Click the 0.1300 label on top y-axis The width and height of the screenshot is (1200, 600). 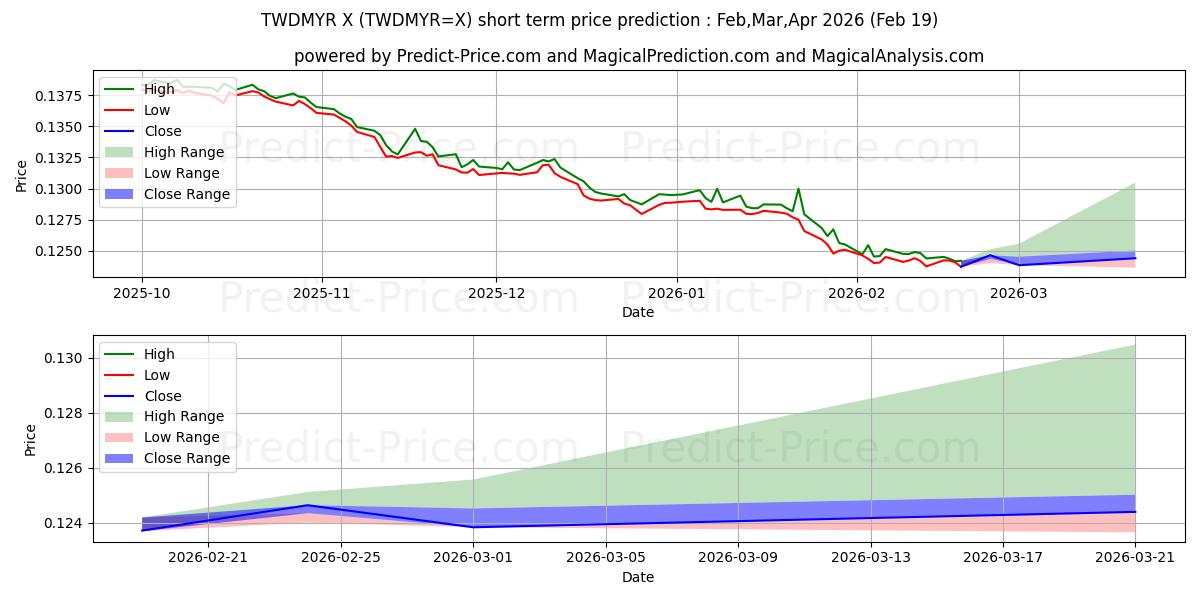coord(64,189)
